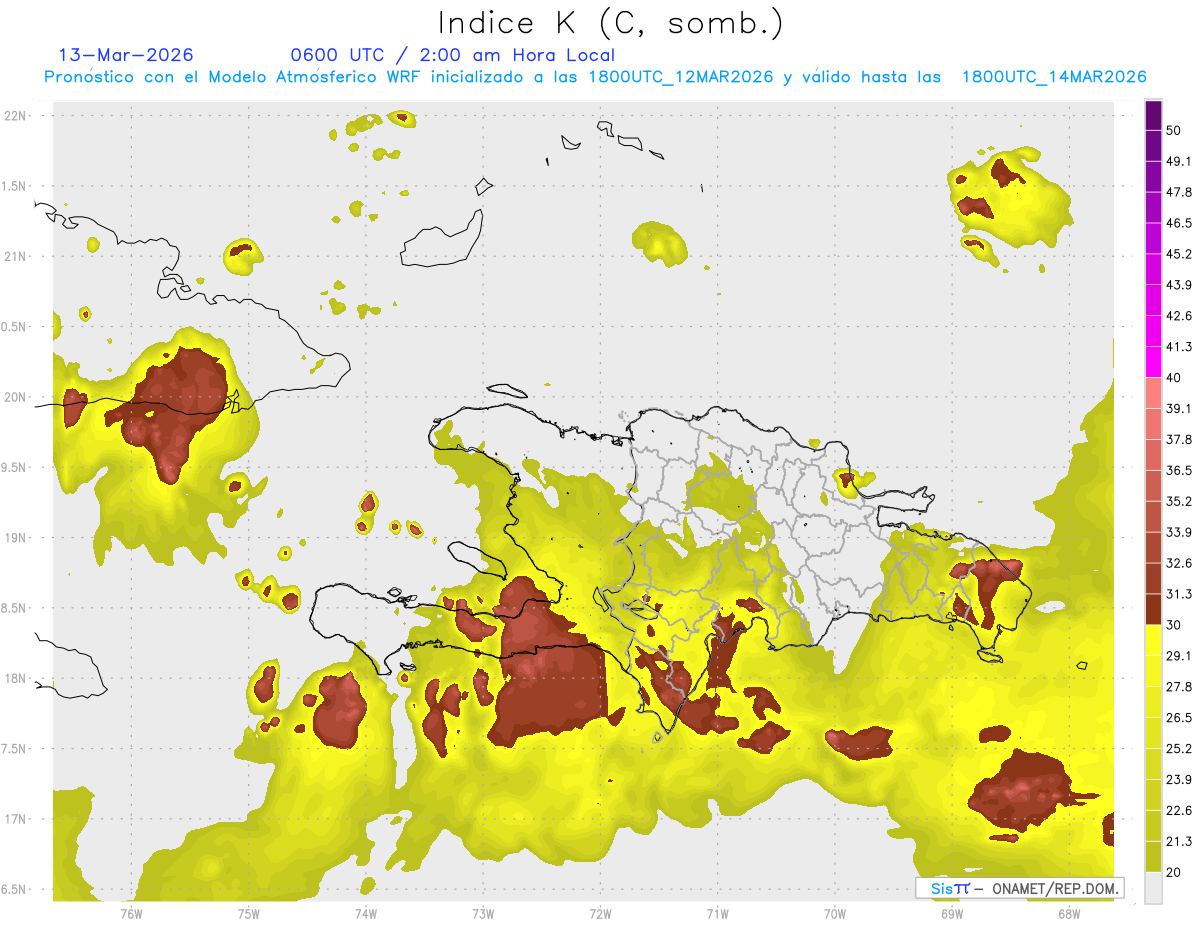
Task: Click colorbar label "36.5"
Action: [x=1179, y=471]
